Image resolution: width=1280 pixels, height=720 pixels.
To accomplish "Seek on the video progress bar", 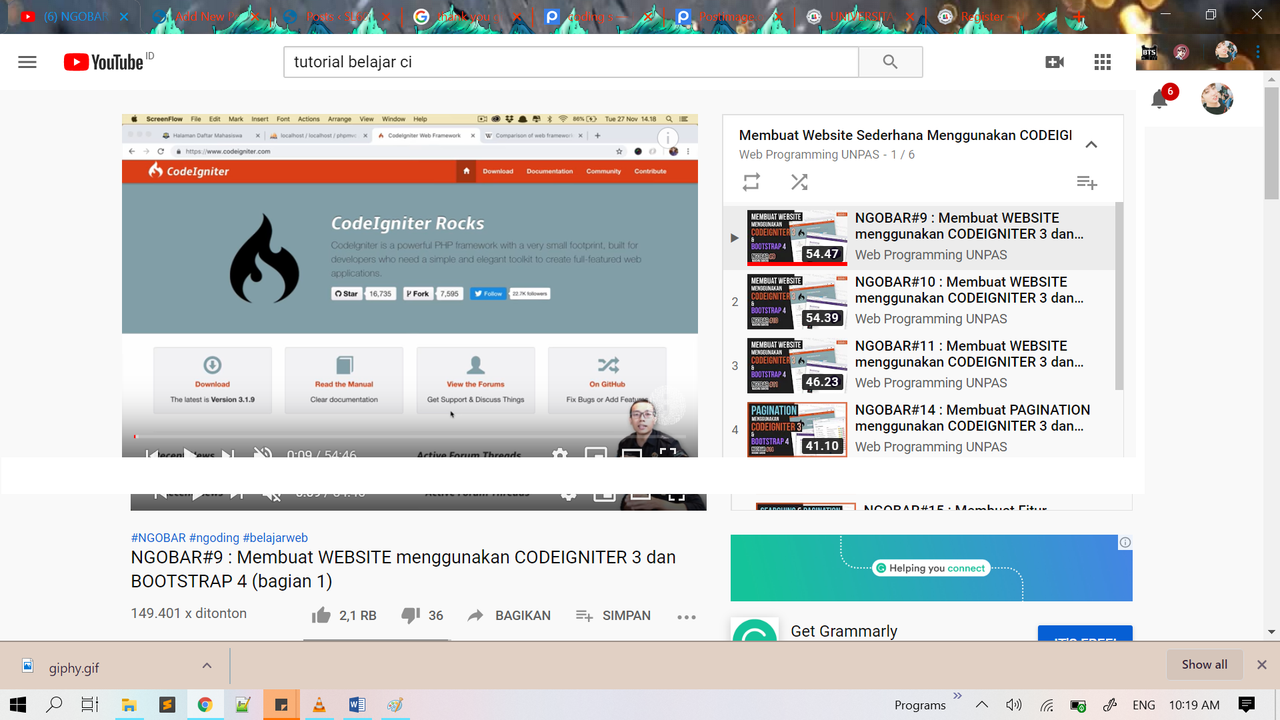I will [x=410, y=437].
